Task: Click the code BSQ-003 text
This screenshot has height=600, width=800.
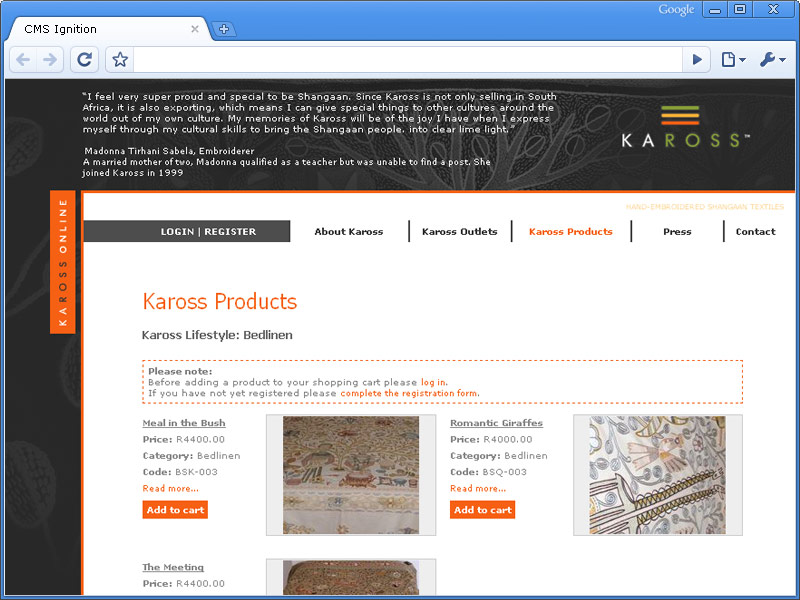Action: pyautogui.click(x=505, y=472)
